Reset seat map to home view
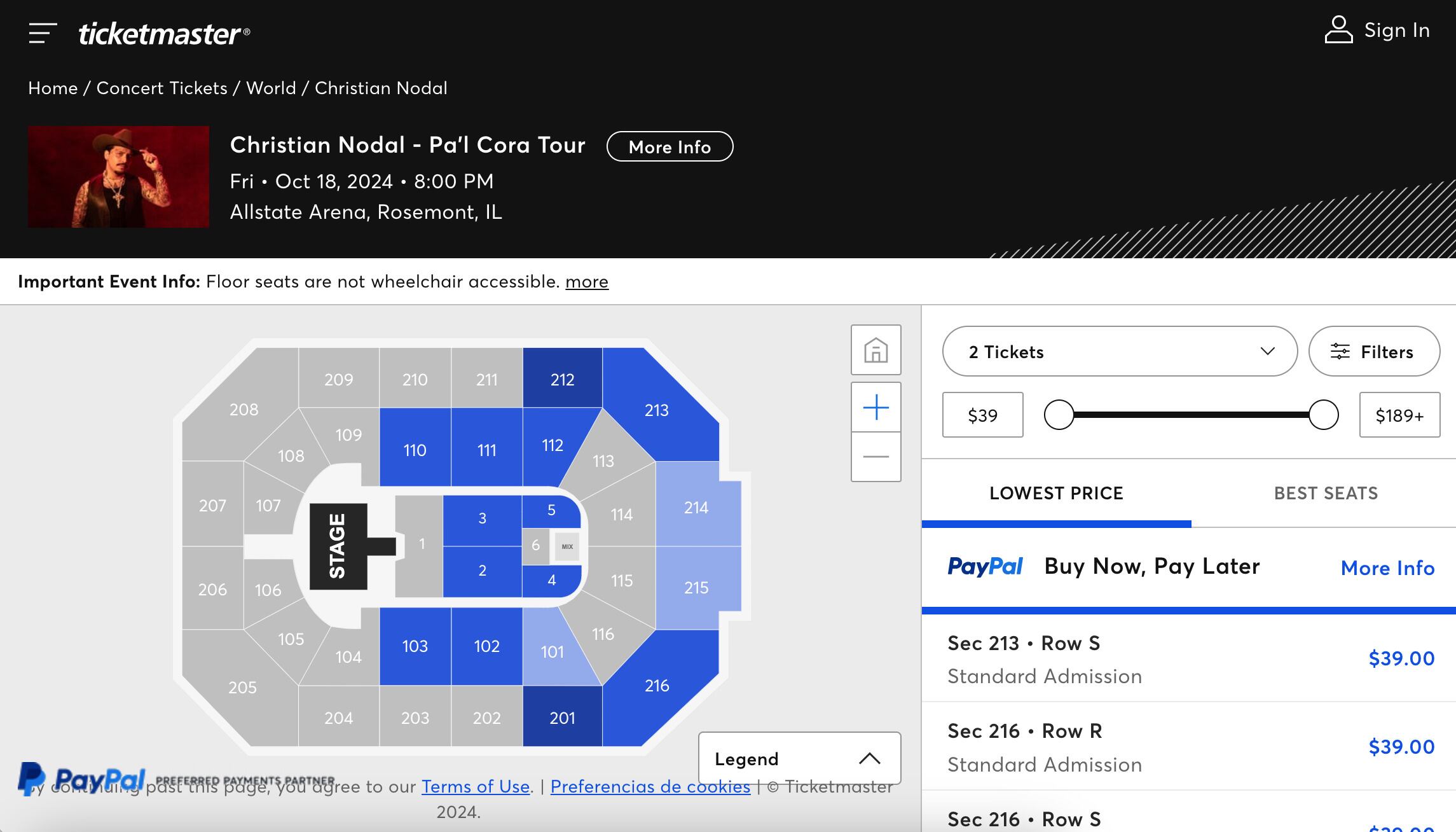1456x832 pixels. point(876,350)
